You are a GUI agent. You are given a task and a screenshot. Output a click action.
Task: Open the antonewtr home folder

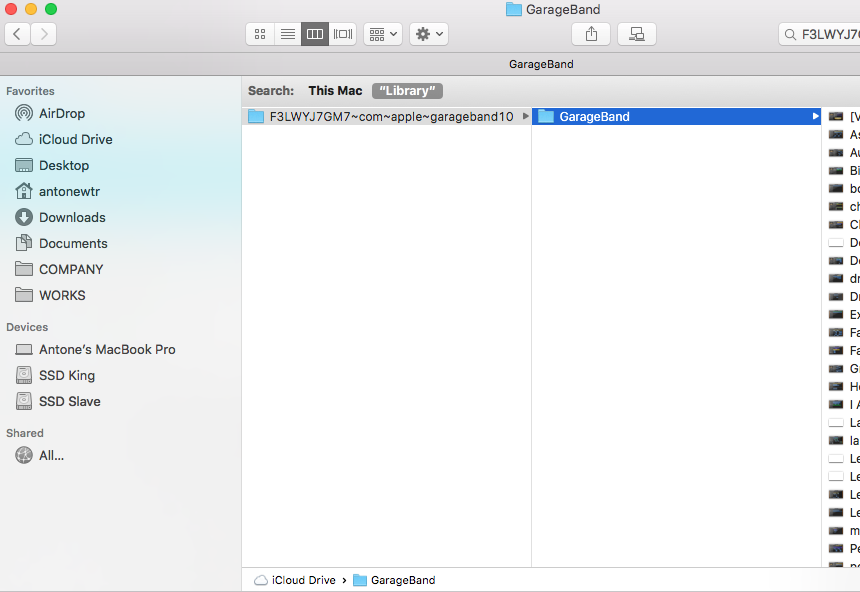click(x=58, y=191)
